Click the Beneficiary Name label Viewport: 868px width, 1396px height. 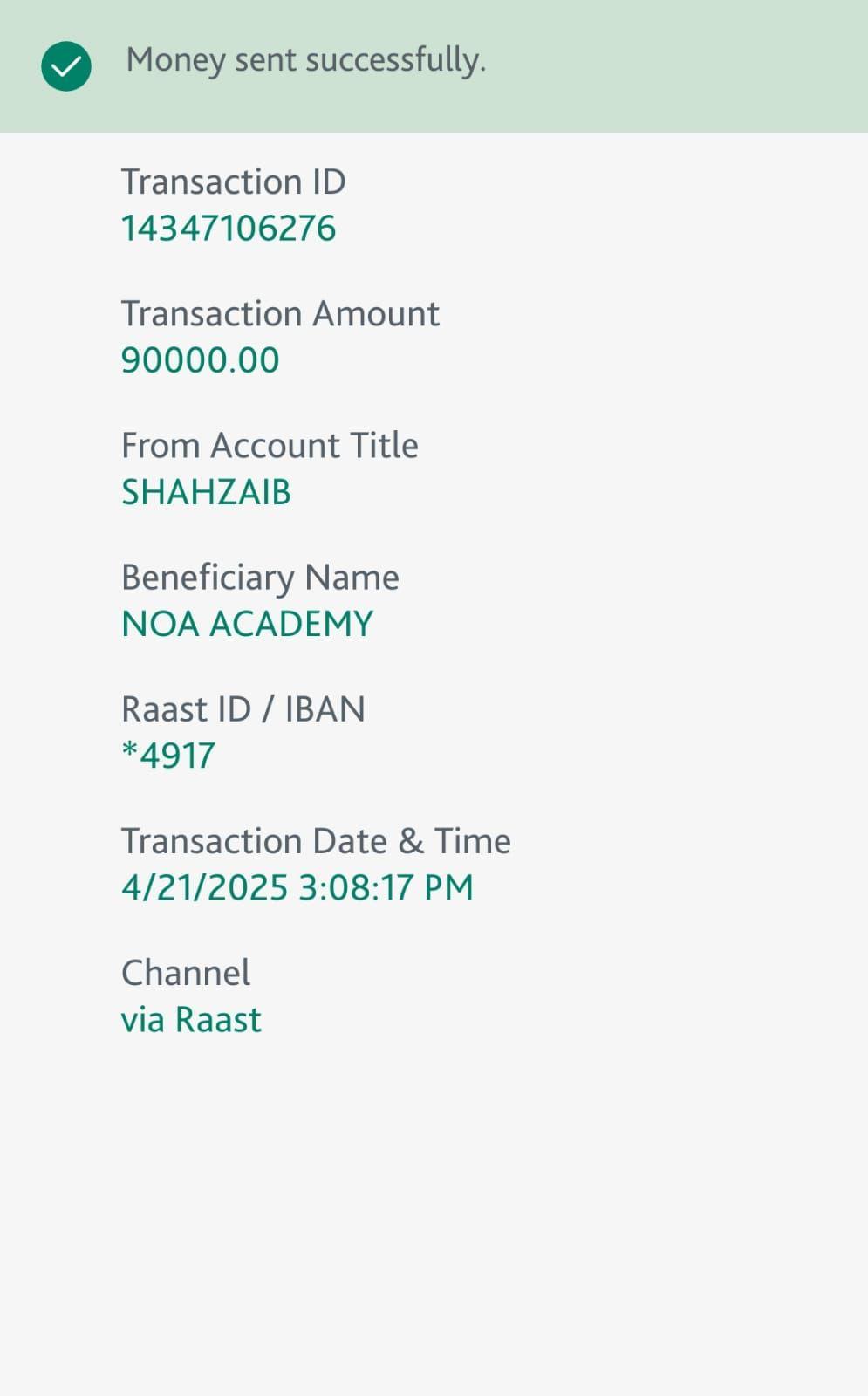[259, 577]
